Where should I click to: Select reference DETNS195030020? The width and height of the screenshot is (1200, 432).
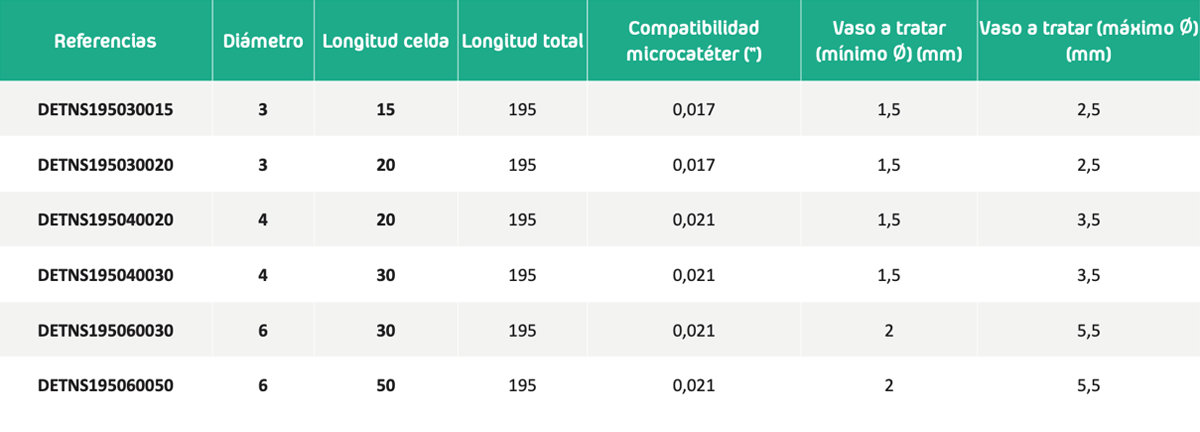106,165
